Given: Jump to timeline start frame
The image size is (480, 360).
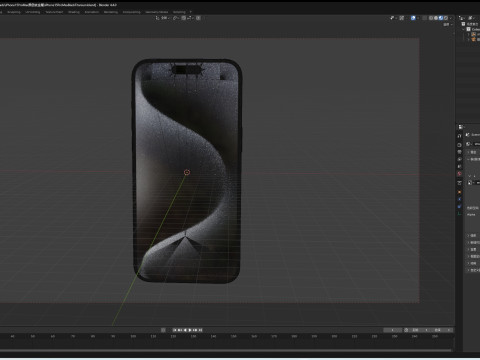Looking at the screenshot, I should [175, 330].
